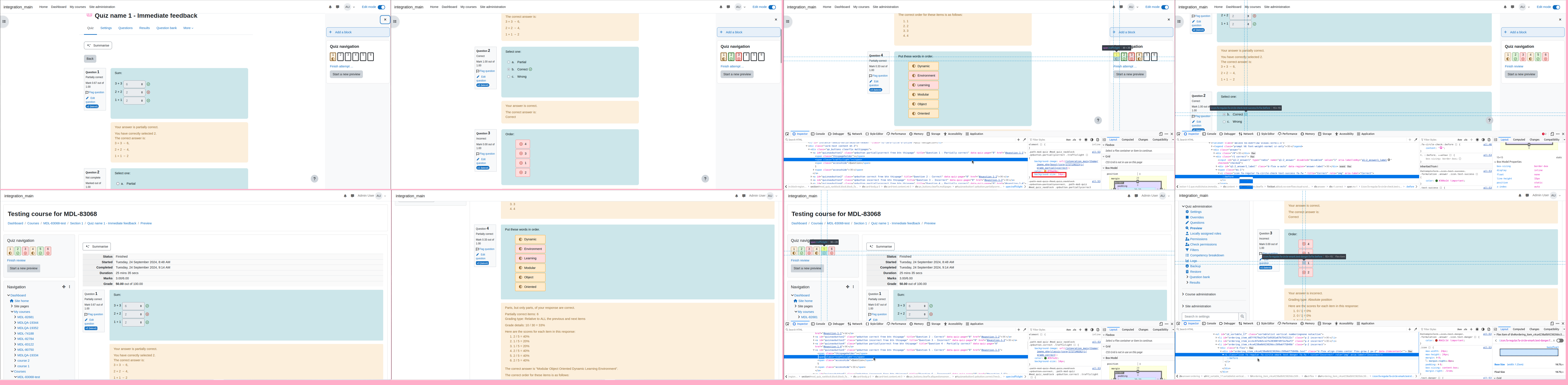Toggle Edit mode switch in top-right panel
Screen dimensions: 1568x385
point(1556,7)
